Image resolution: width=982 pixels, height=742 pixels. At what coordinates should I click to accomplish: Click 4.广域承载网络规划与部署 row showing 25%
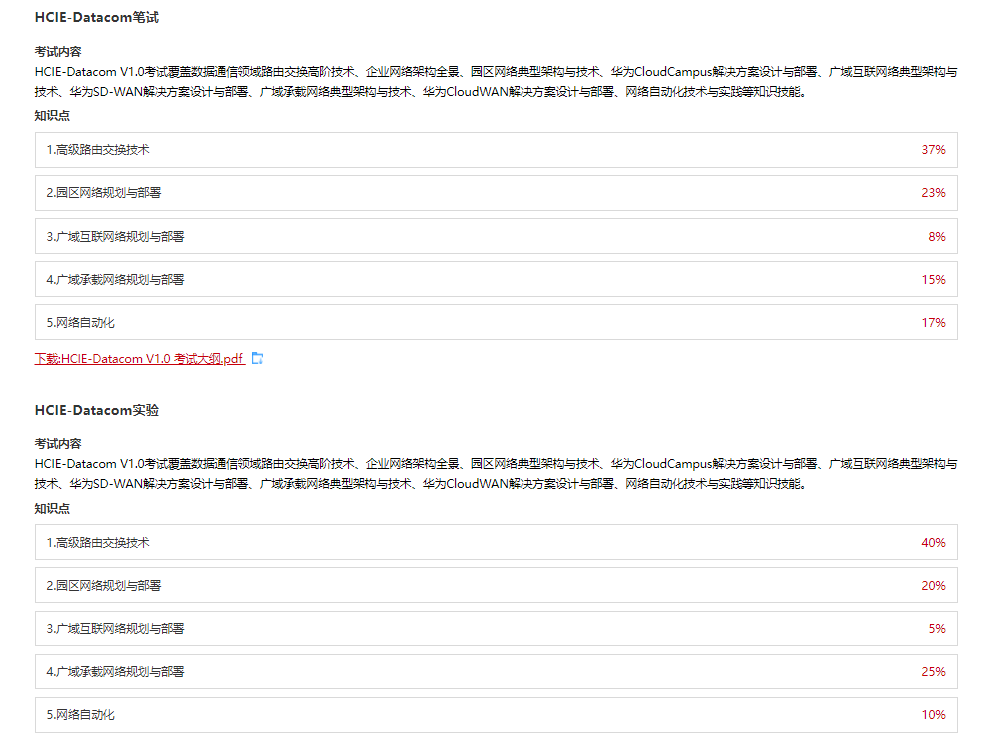496,672
